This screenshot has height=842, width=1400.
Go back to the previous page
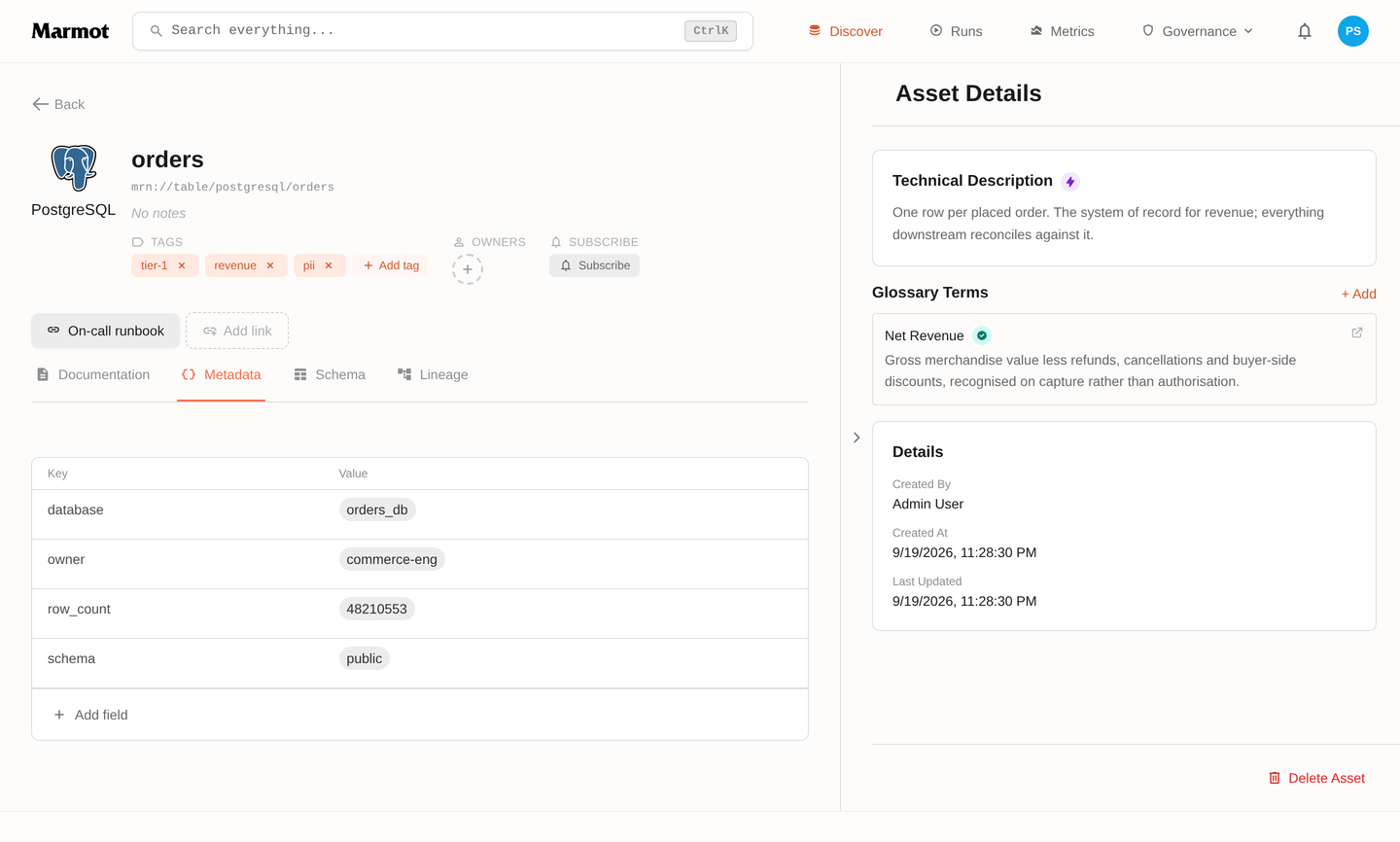tap(58, 104)
